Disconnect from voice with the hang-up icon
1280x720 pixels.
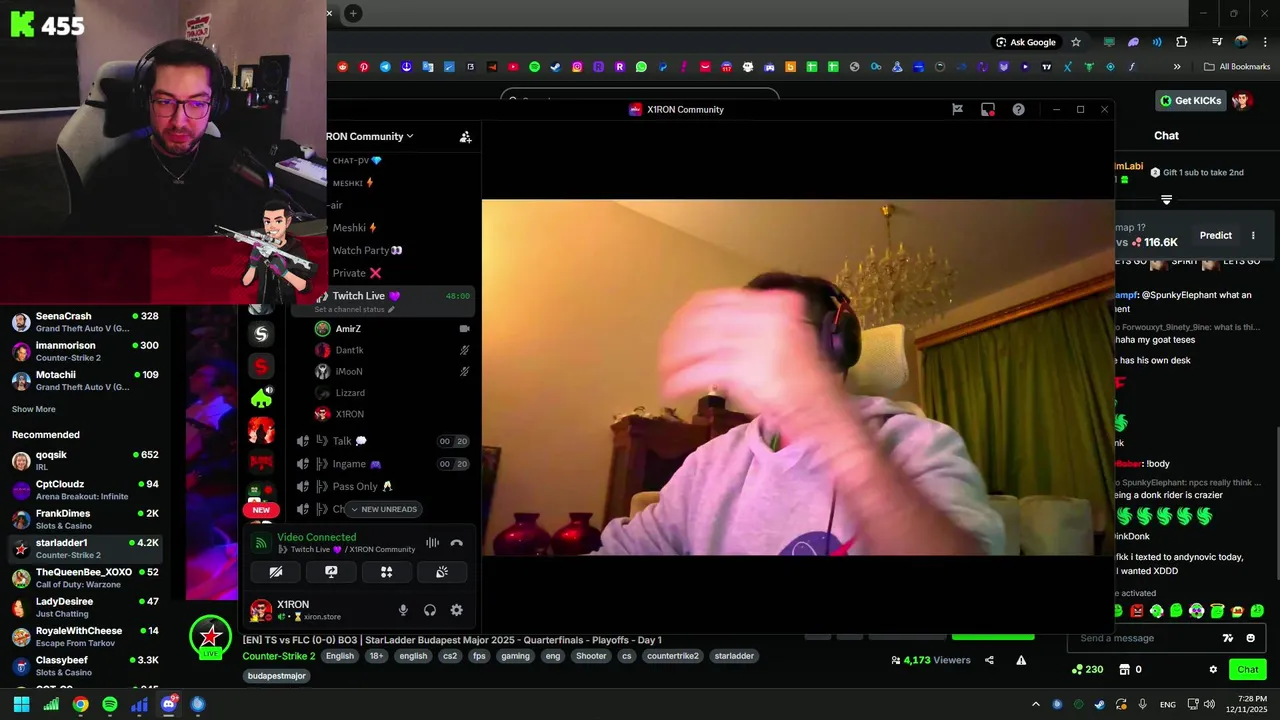click(x=456, y=543)
